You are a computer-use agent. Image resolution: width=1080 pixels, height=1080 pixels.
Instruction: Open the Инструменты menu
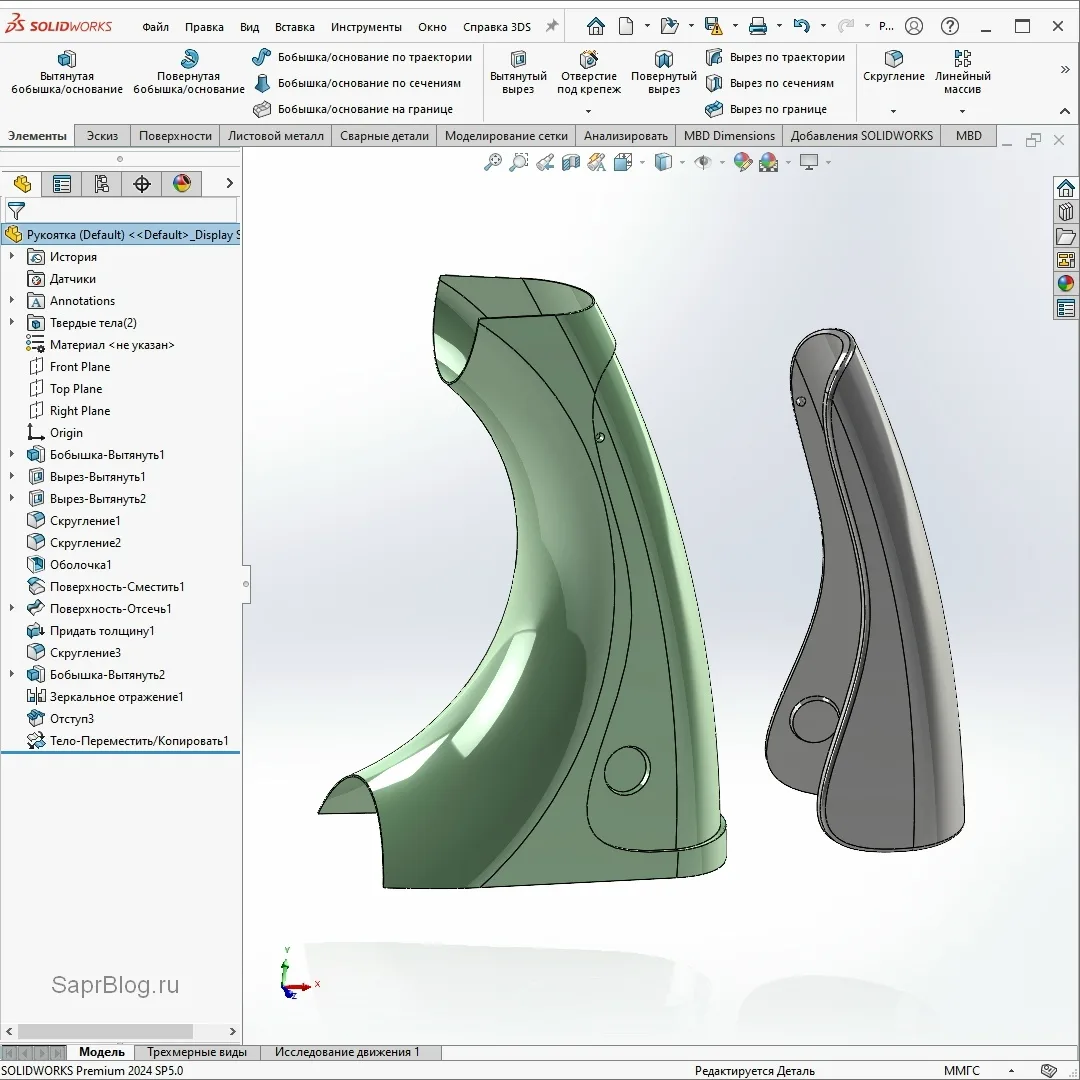click(x=366, y=27)
